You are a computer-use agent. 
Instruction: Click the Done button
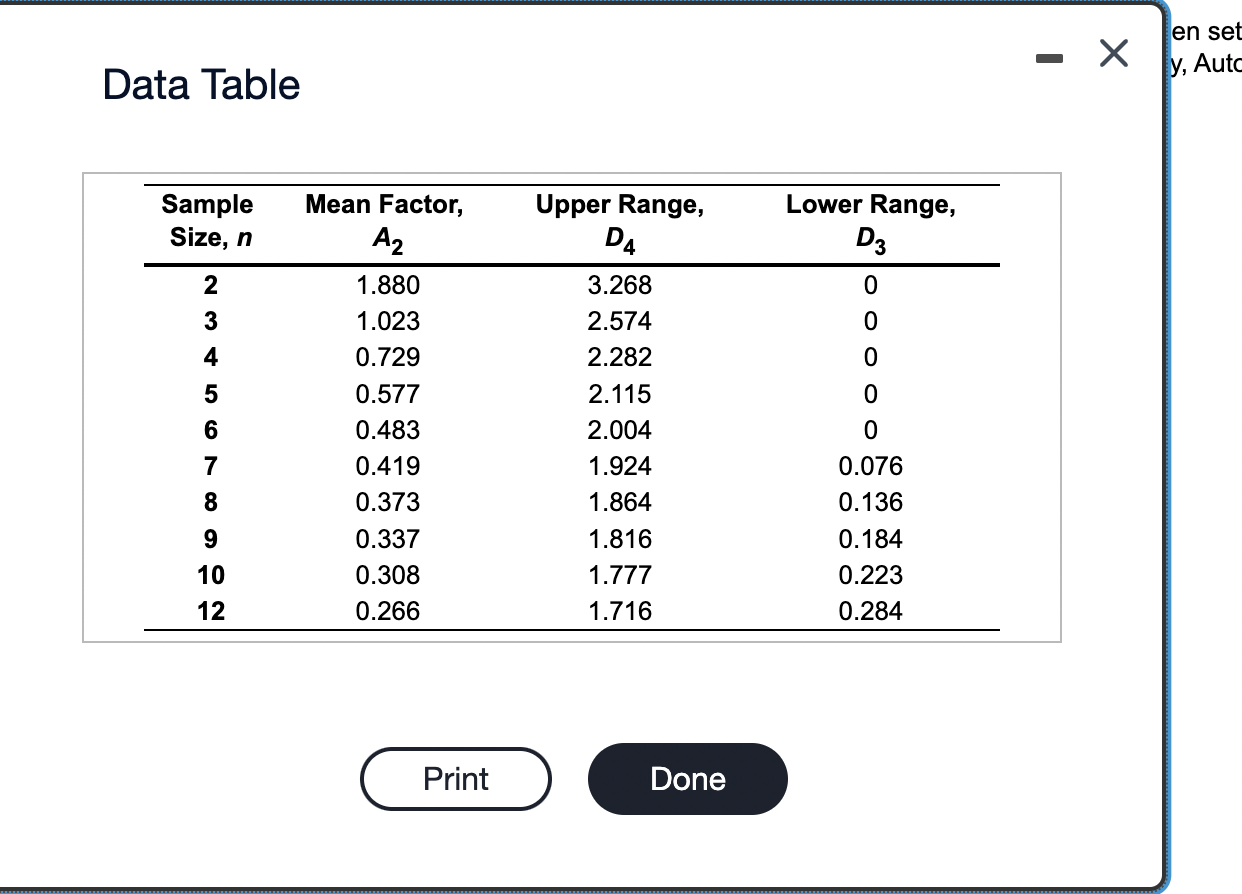point(687,778)
